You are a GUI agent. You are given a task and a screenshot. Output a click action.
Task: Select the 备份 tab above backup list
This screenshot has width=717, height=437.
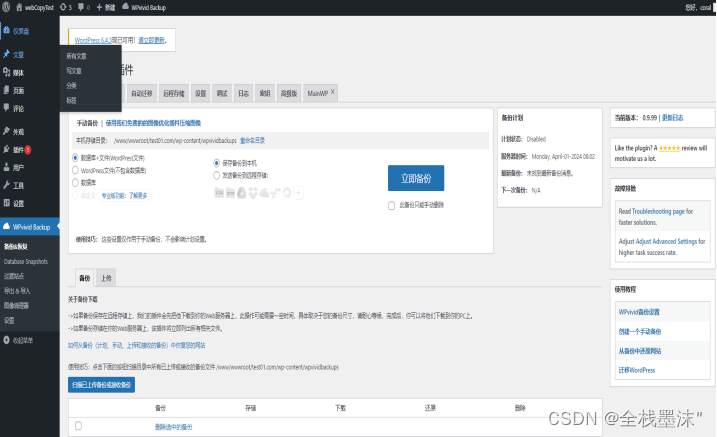(x=85, y=278)
